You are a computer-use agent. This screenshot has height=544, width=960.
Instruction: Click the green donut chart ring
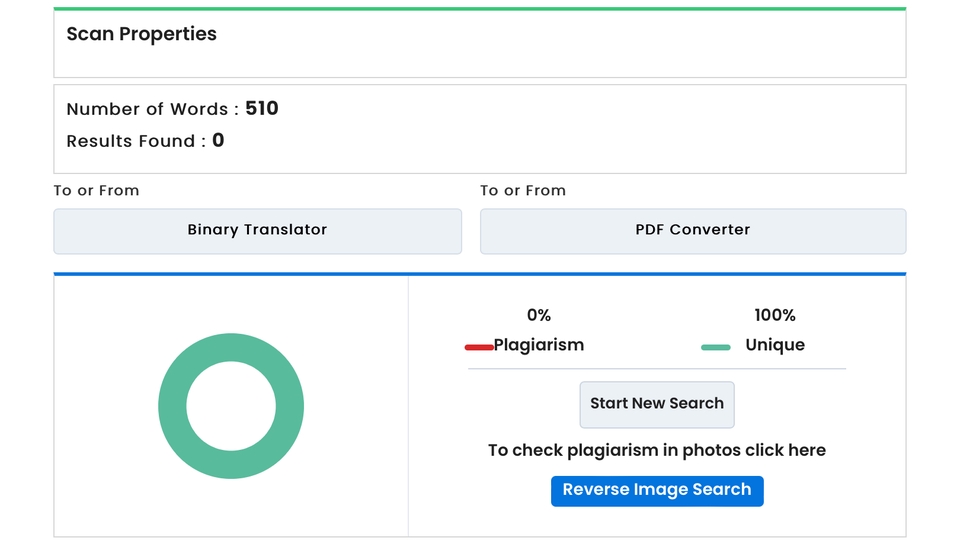tap(172, 406)
